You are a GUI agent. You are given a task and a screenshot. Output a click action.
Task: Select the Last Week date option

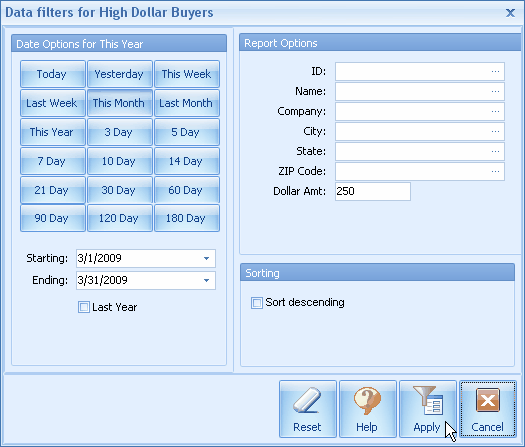coord(53,103)
